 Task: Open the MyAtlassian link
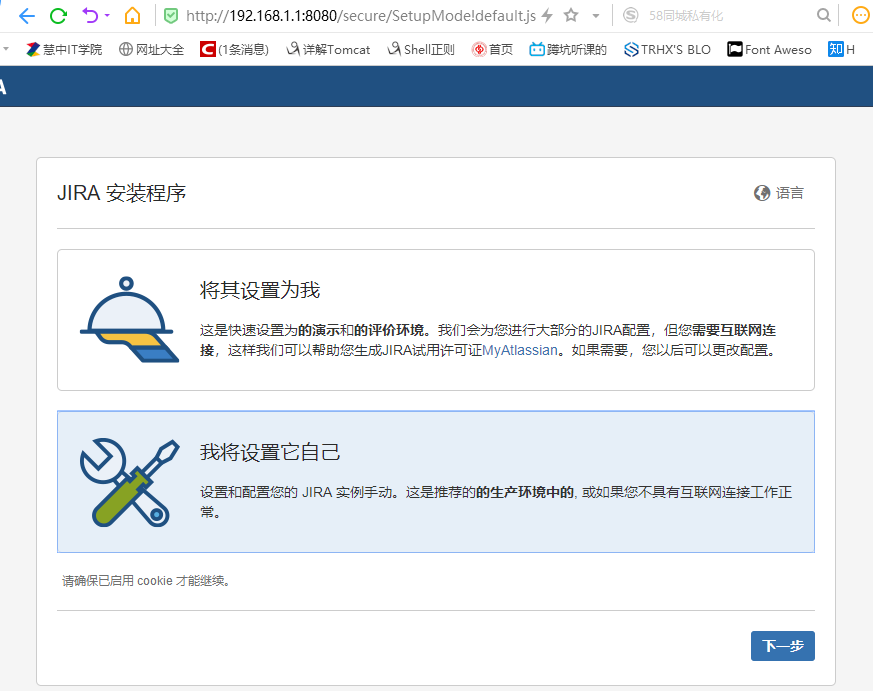pyautogui.click(x=519, y=350)
